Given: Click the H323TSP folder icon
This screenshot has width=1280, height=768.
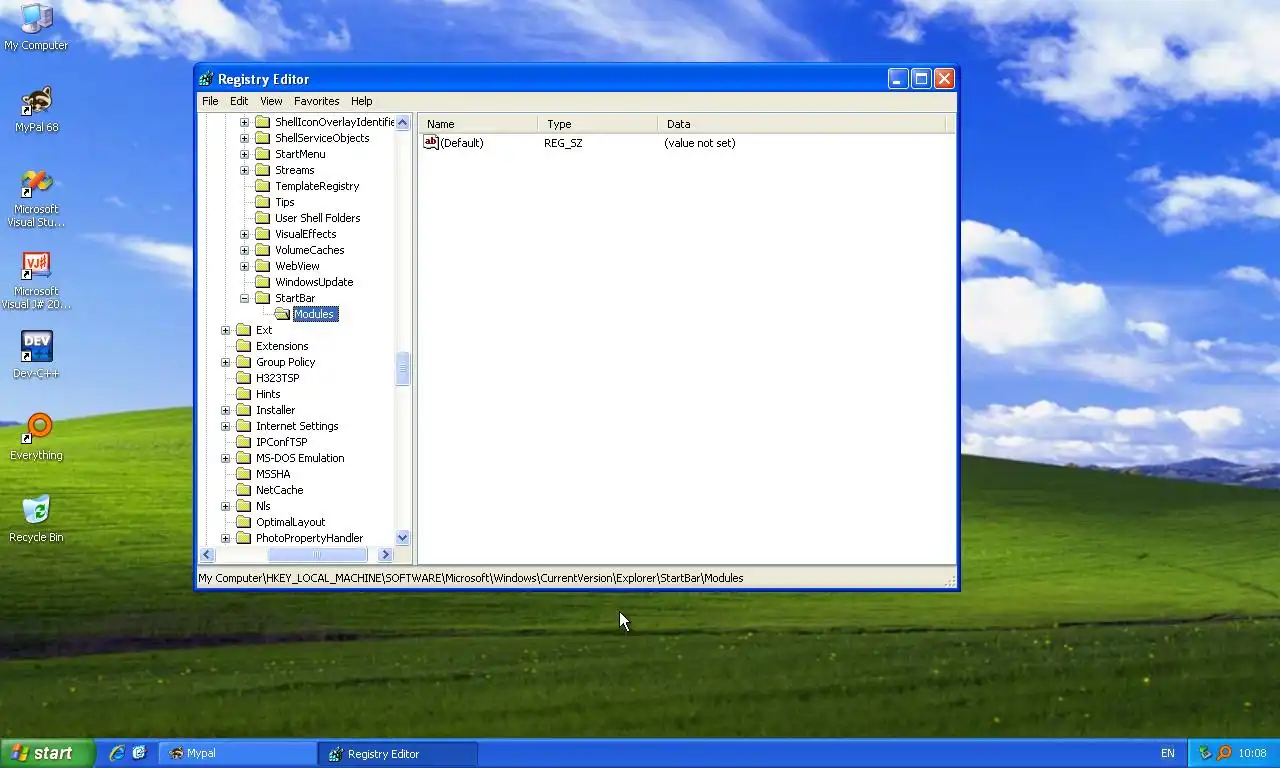Looking at the screenshot, I should pos(244,378).
